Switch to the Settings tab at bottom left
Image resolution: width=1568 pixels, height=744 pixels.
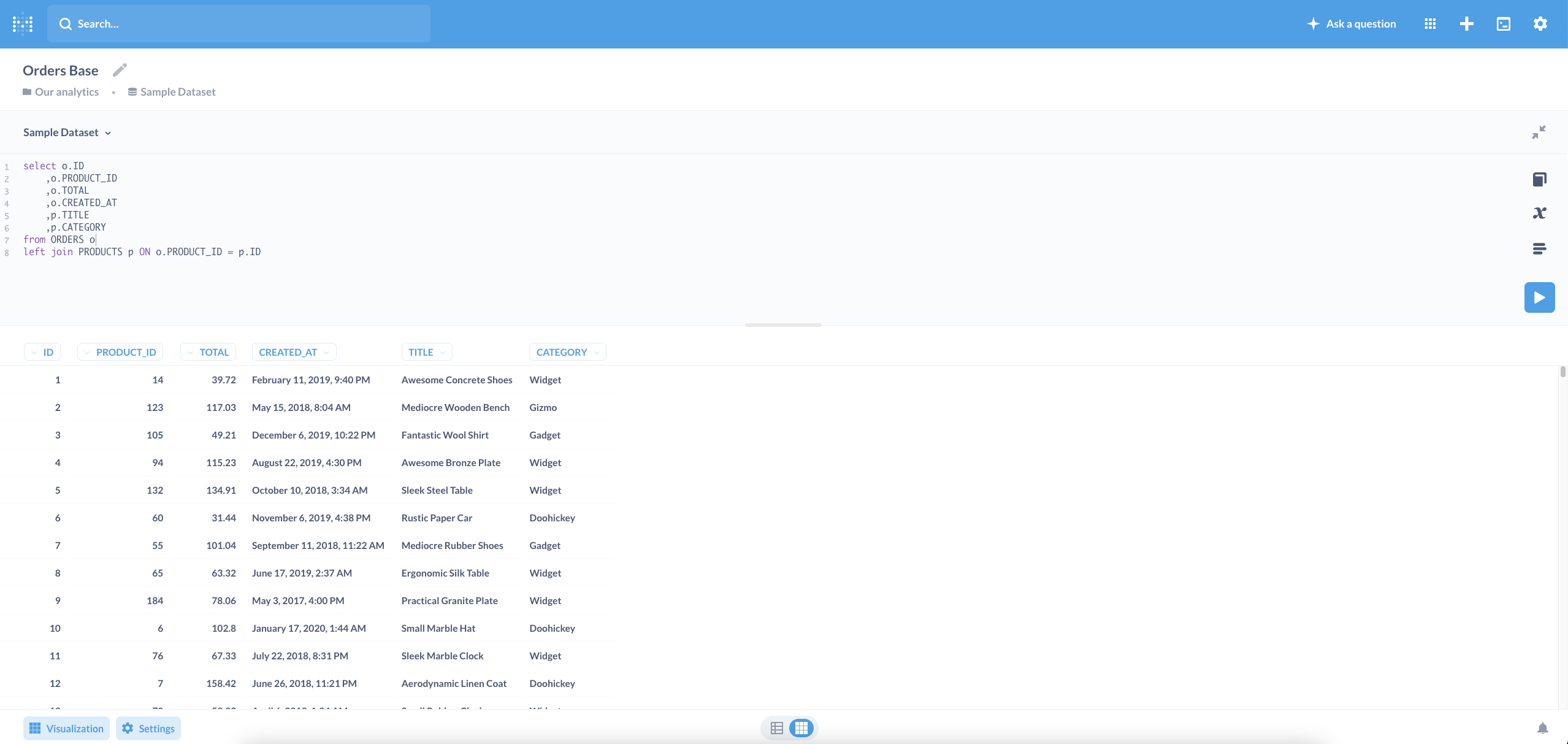[148, 728]
